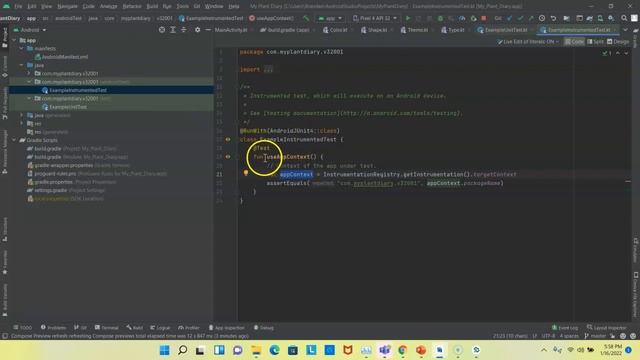
Task: Switch to the Theme.kt tab
Action: pos(415,30)
